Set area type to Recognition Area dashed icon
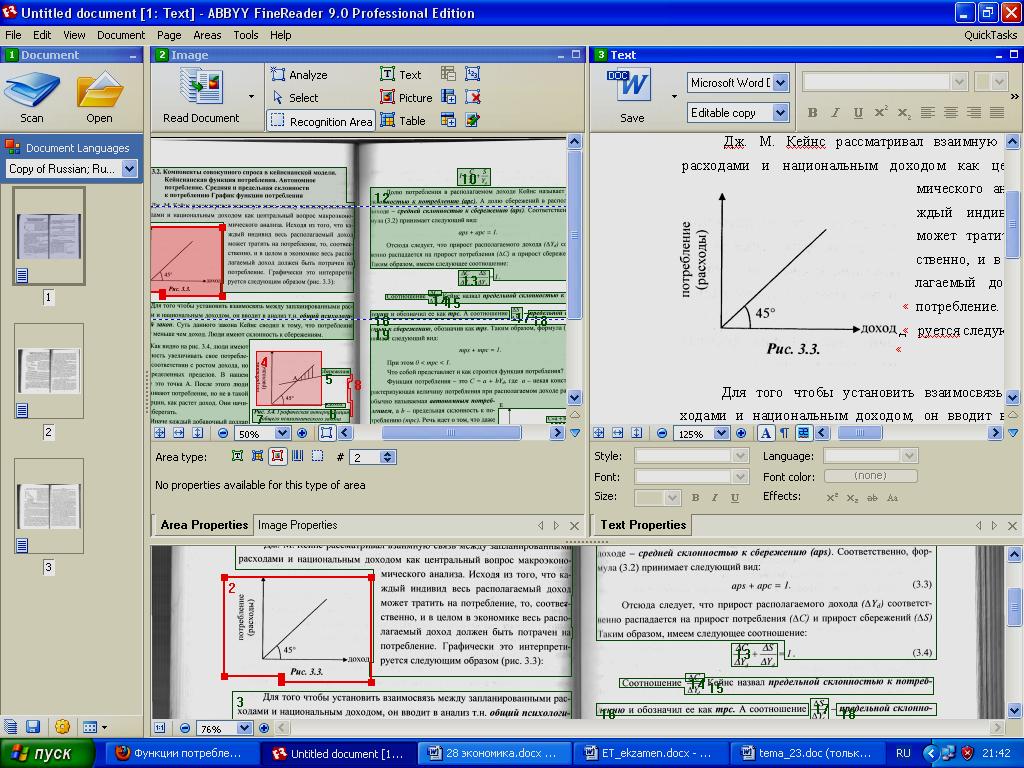The image size is (1024, 768). pyautogui.click(x=317, y=456)
